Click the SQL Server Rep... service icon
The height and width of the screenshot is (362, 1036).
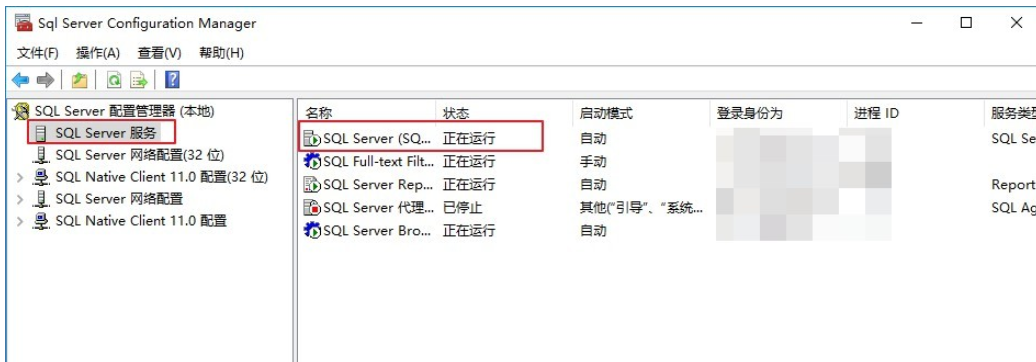[x=312, y=184]
